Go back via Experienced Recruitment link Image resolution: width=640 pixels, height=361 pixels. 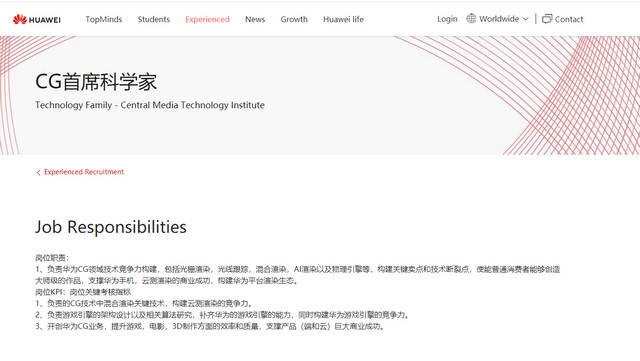pyautogui.click(x=84, y=172)
